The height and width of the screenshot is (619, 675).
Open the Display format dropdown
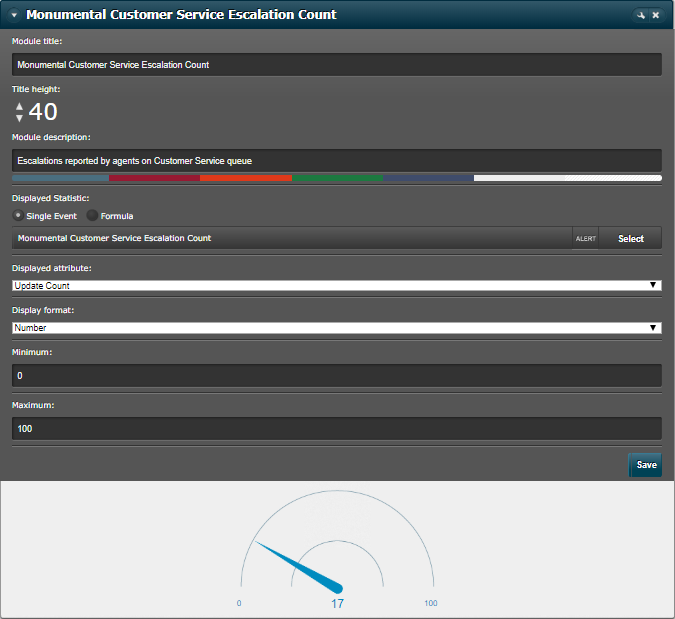click(x=337, y=328)
